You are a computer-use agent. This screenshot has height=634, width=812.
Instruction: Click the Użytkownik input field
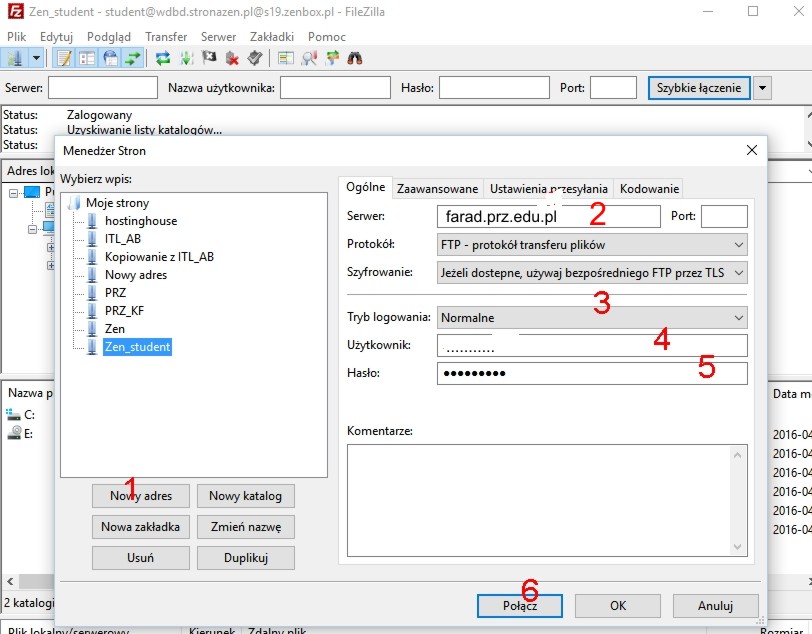592,345
